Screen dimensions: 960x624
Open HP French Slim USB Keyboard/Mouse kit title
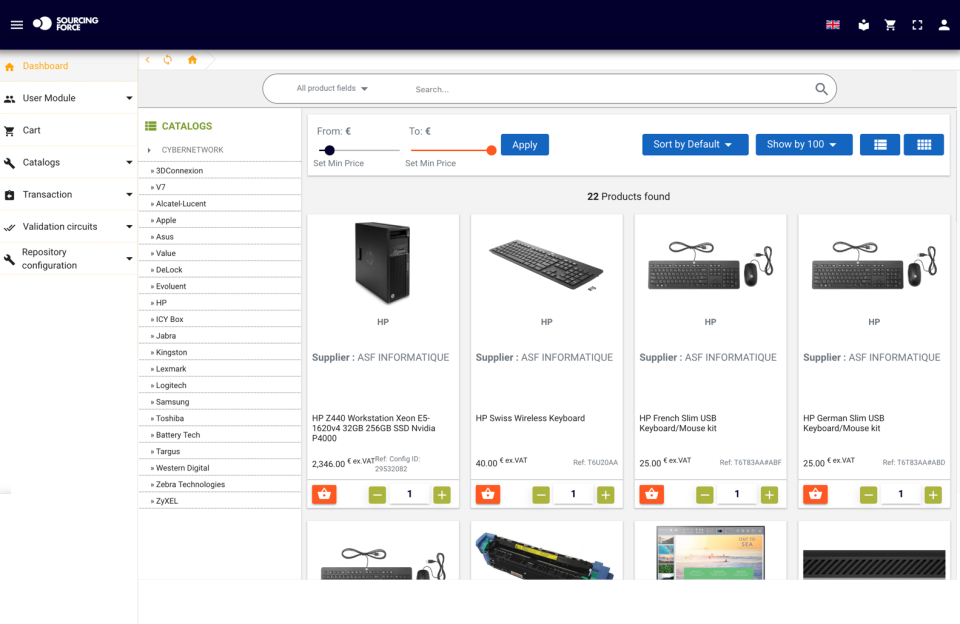678,423
